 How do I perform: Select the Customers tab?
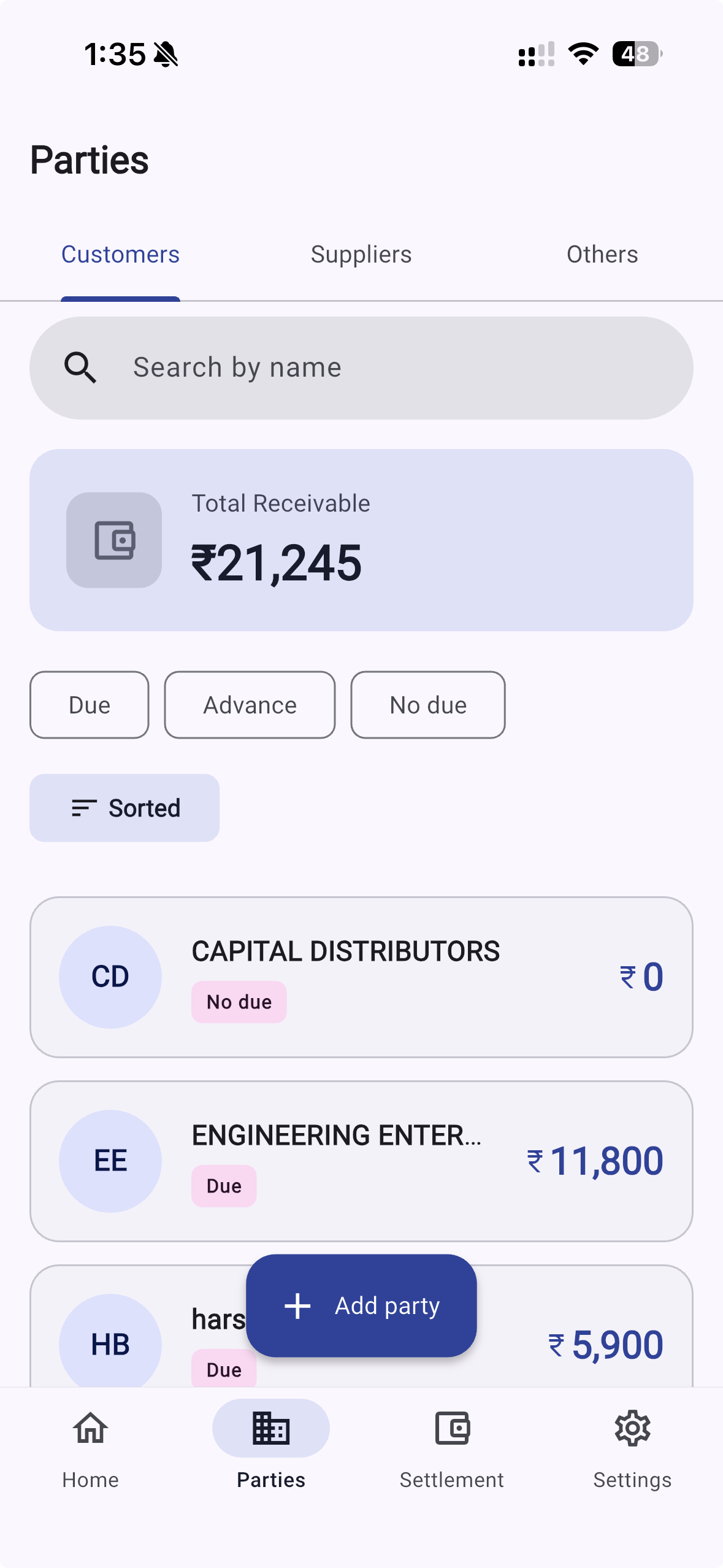pos(120,255)
